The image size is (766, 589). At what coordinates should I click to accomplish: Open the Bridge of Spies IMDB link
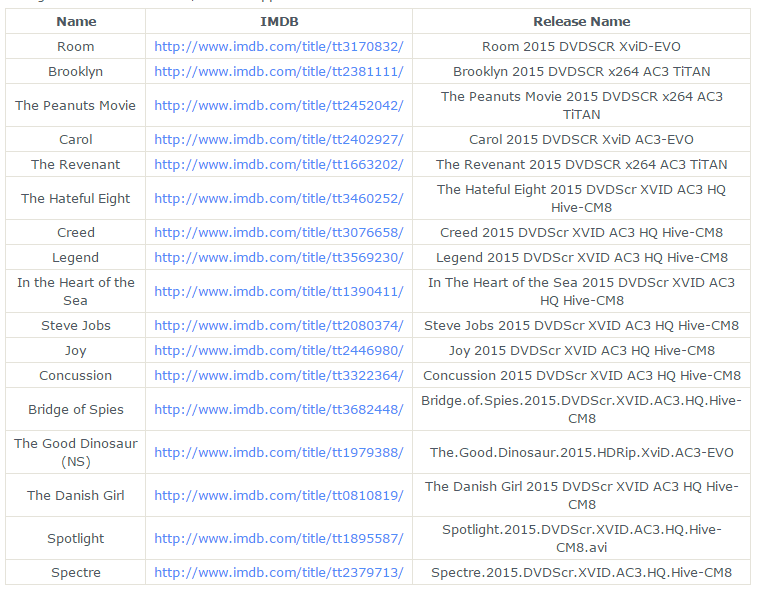pos(279,410)
